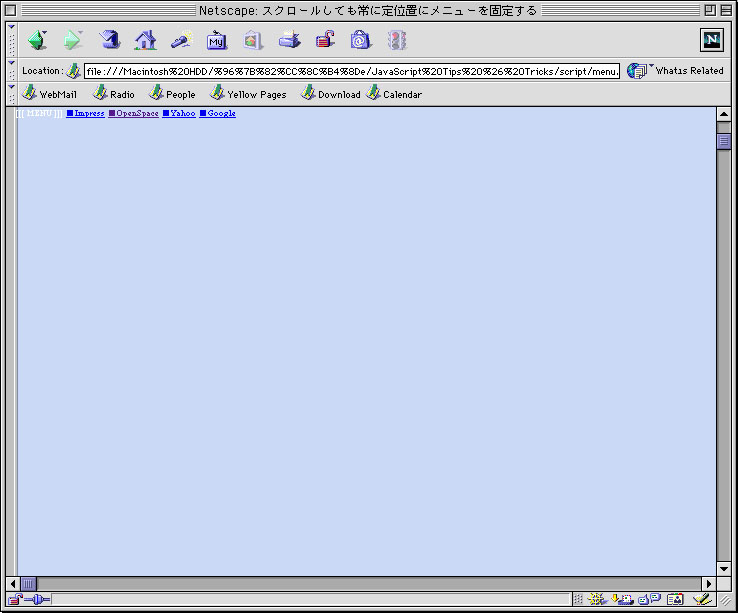Open My Netscape toolbar button
Viewport: 738px width, 613px height.
pos(217,40)
